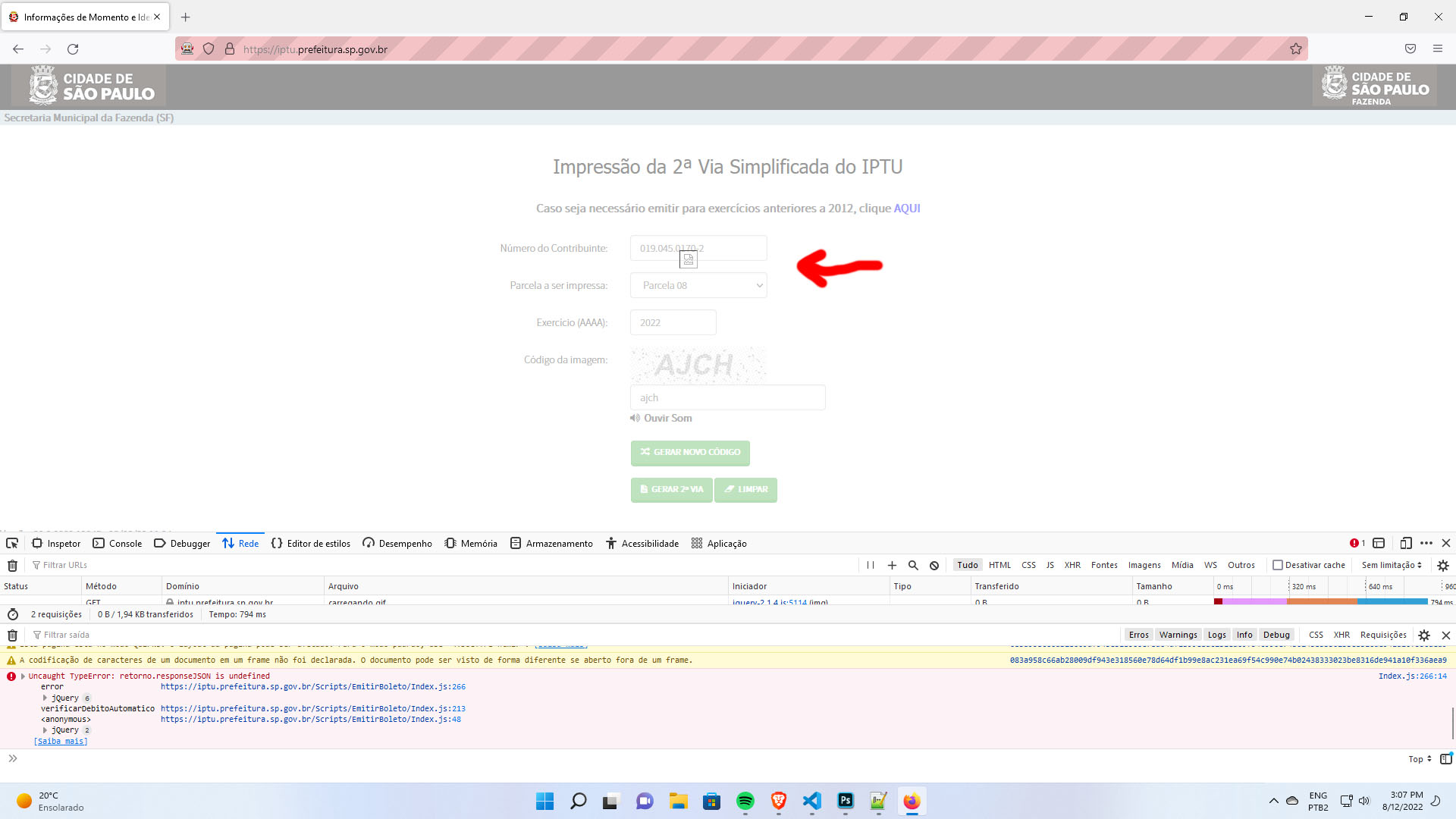The width and height of the screenshot is (1456, 819).
Task: Save page to Pocket
Action: point(1410,49)
